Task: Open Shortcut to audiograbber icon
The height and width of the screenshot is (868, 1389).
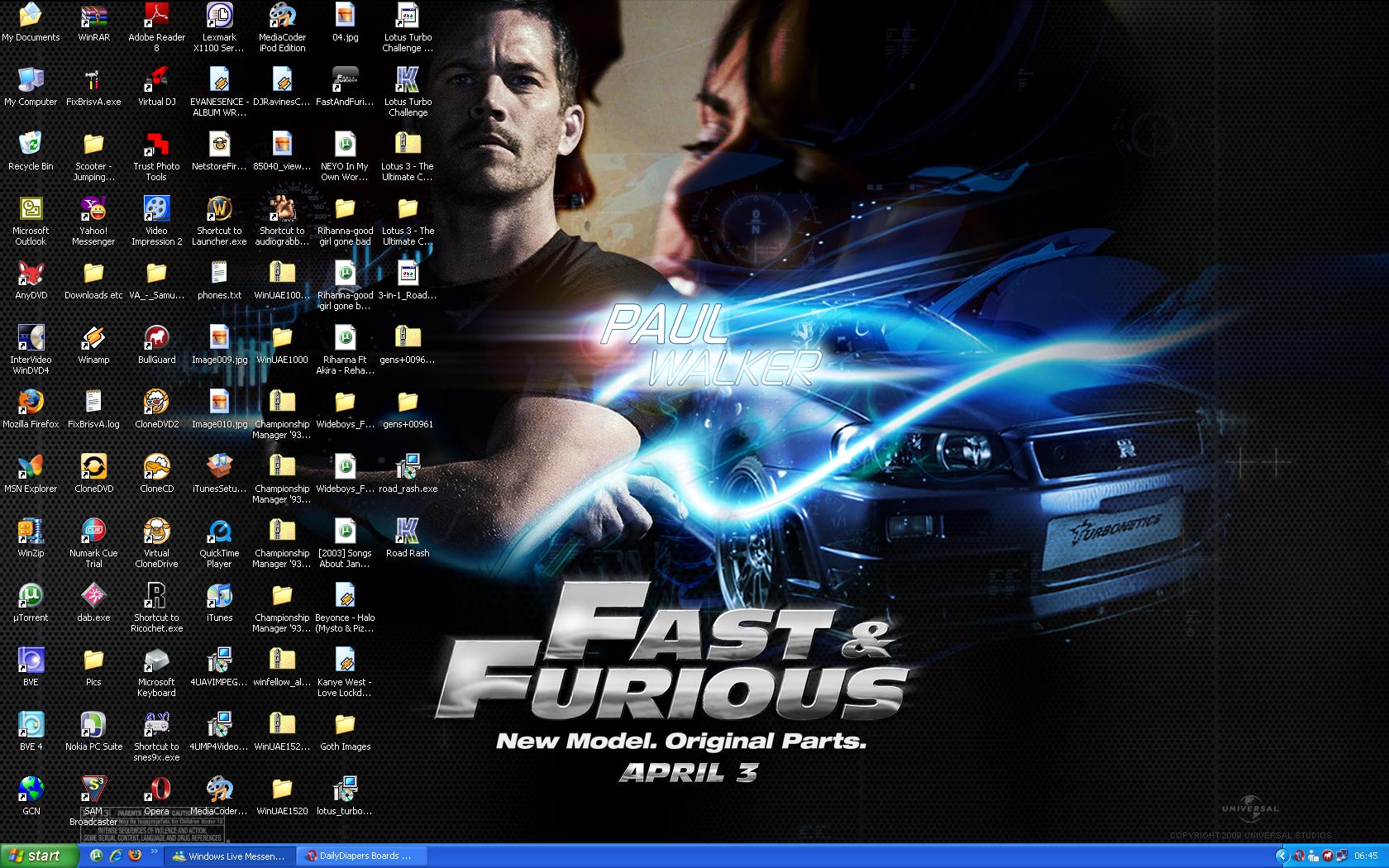Action: [x=282, y=222]
